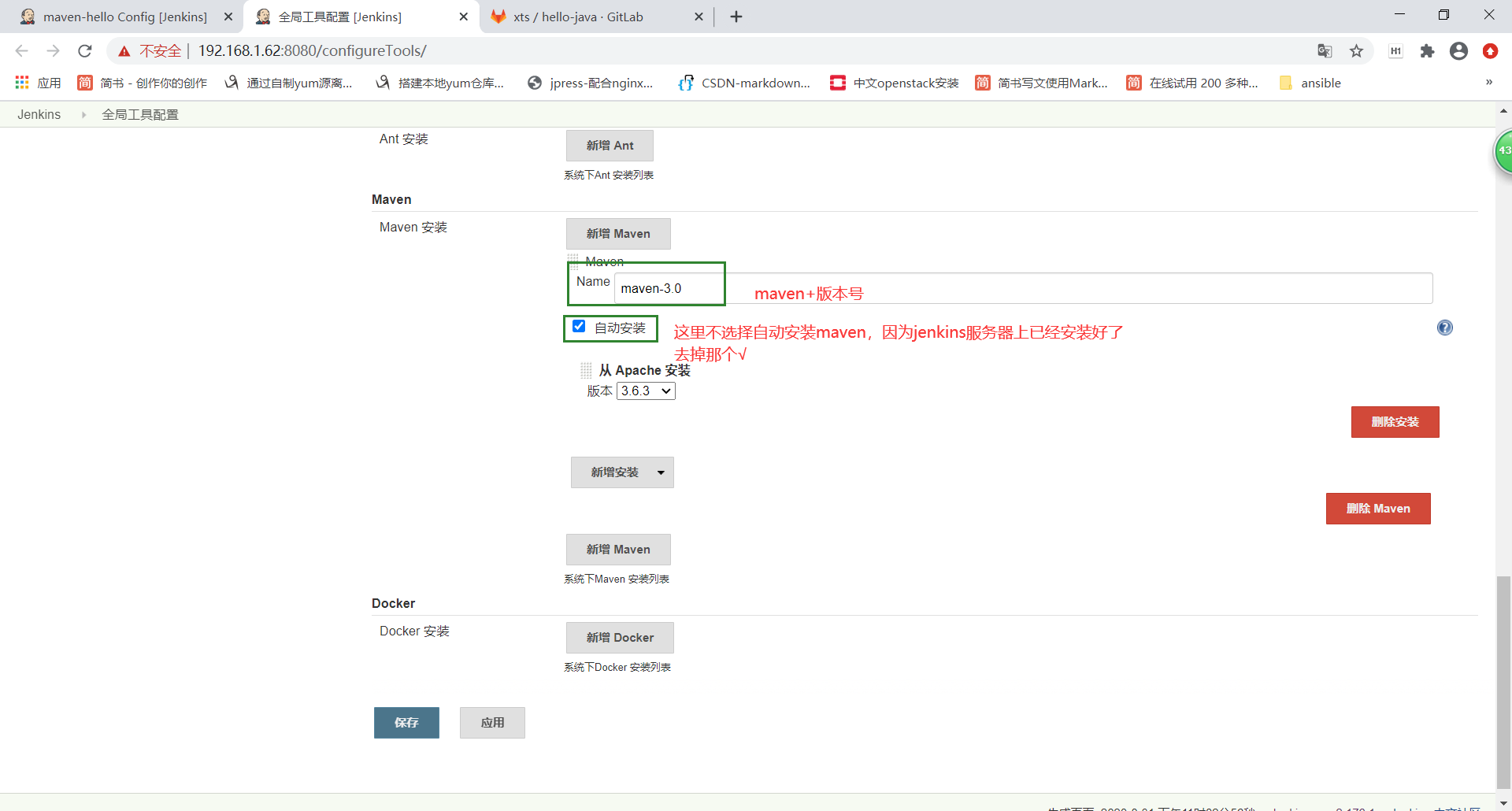1512x811 pixels.
Task: Click the Jenkins breadcrumb link
Action: (x=39, y=115)
